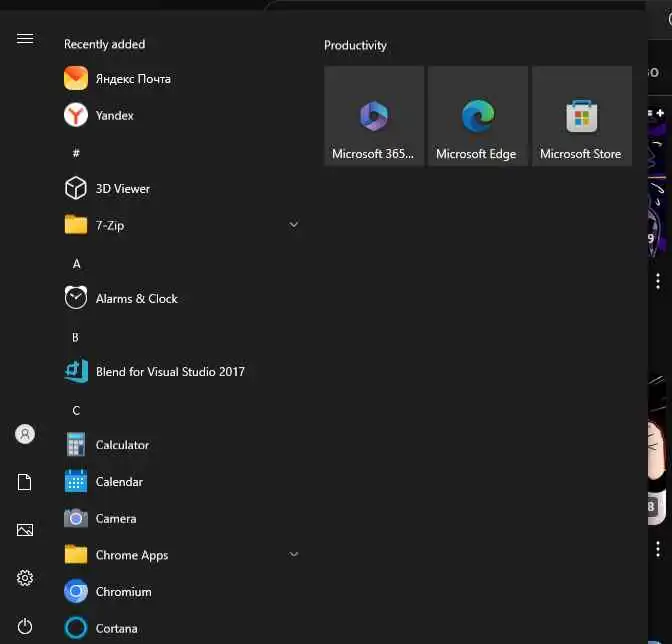Screen dimensions: 672x644
Task: Click the letter A section header
Action: tap(76, 264)
